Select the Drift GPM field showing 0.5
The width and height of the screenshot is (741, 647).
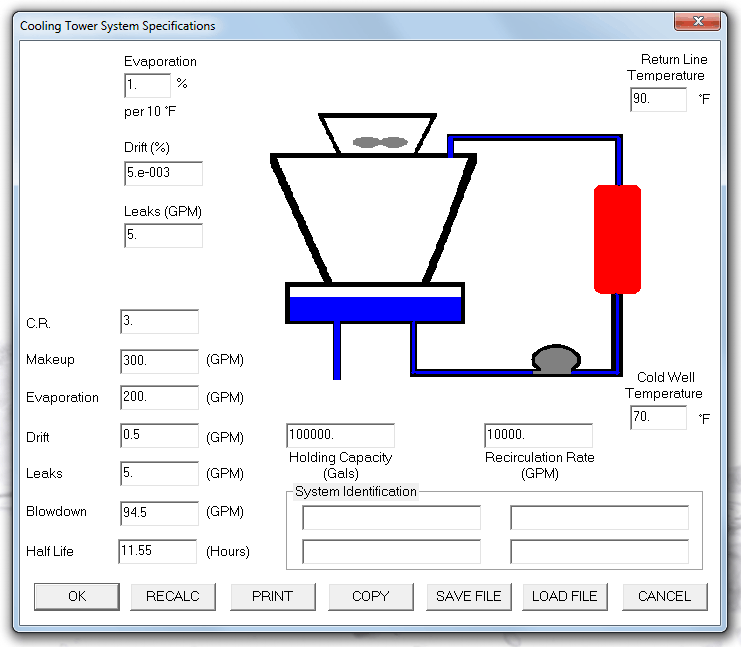[x=160, y=435]
